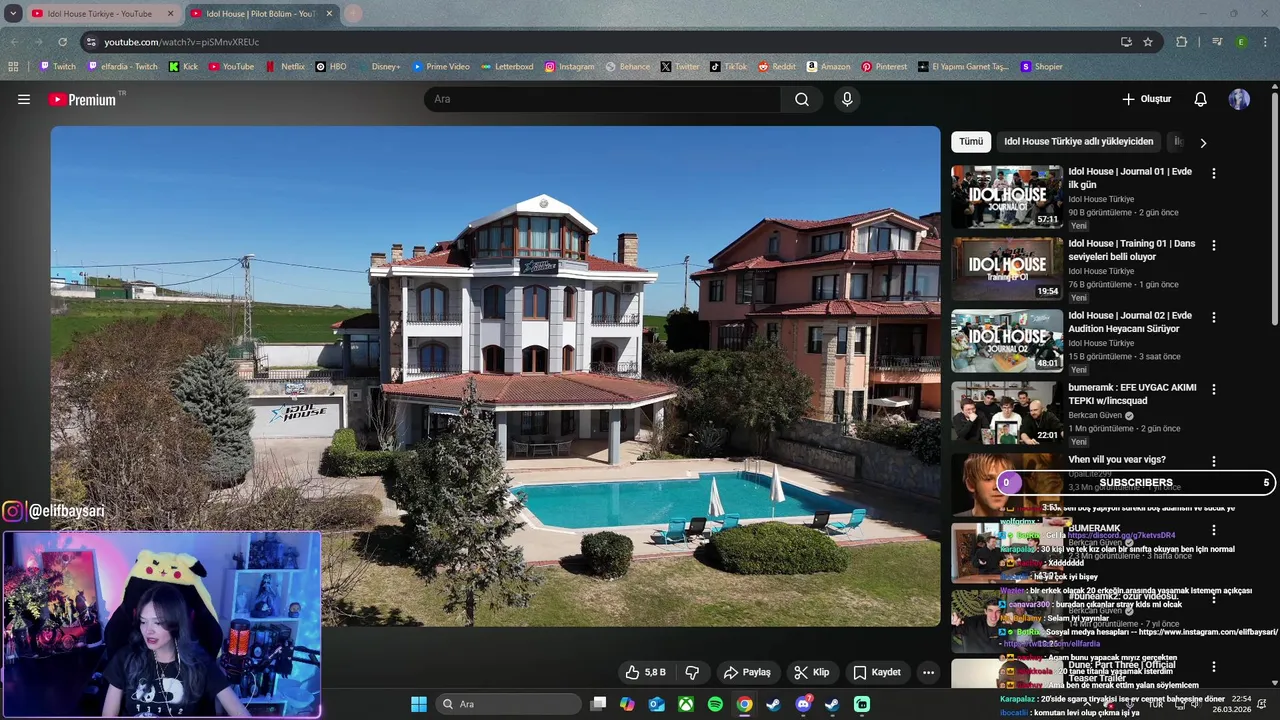The width and height of the screenshot is (1280, 720).
Task: Open Berkcan Güven channel under bumeramk video
Action: click(x=1096, y=415)
